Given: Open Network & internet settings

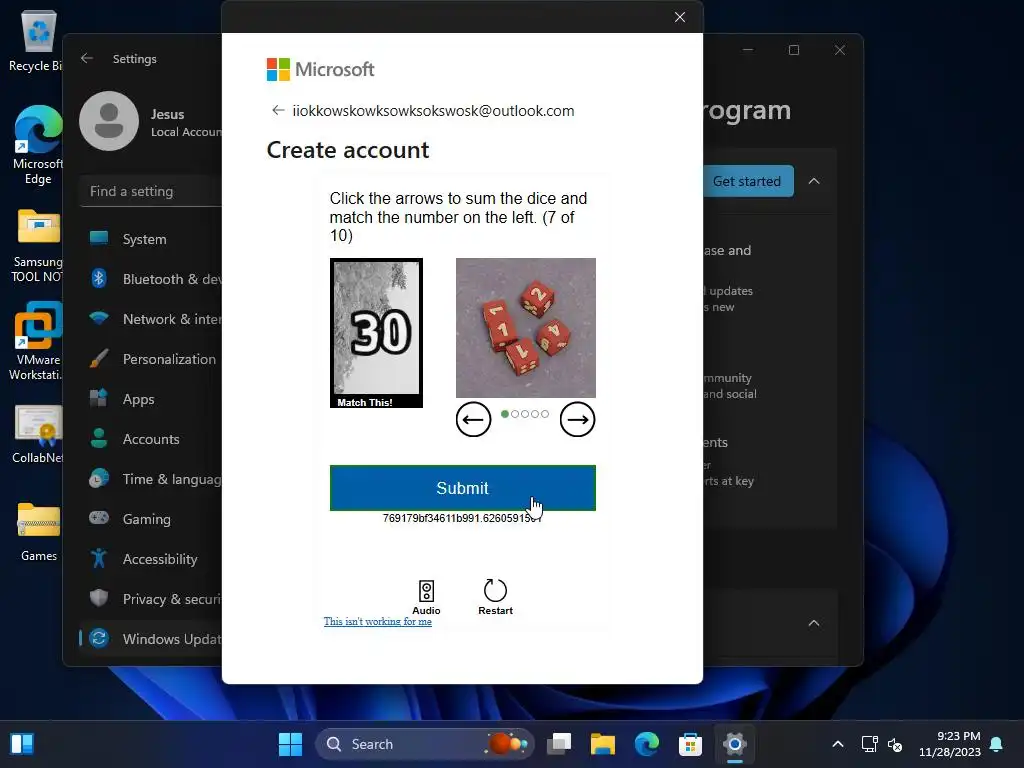Looking at the screenshot, I should 152,319.
